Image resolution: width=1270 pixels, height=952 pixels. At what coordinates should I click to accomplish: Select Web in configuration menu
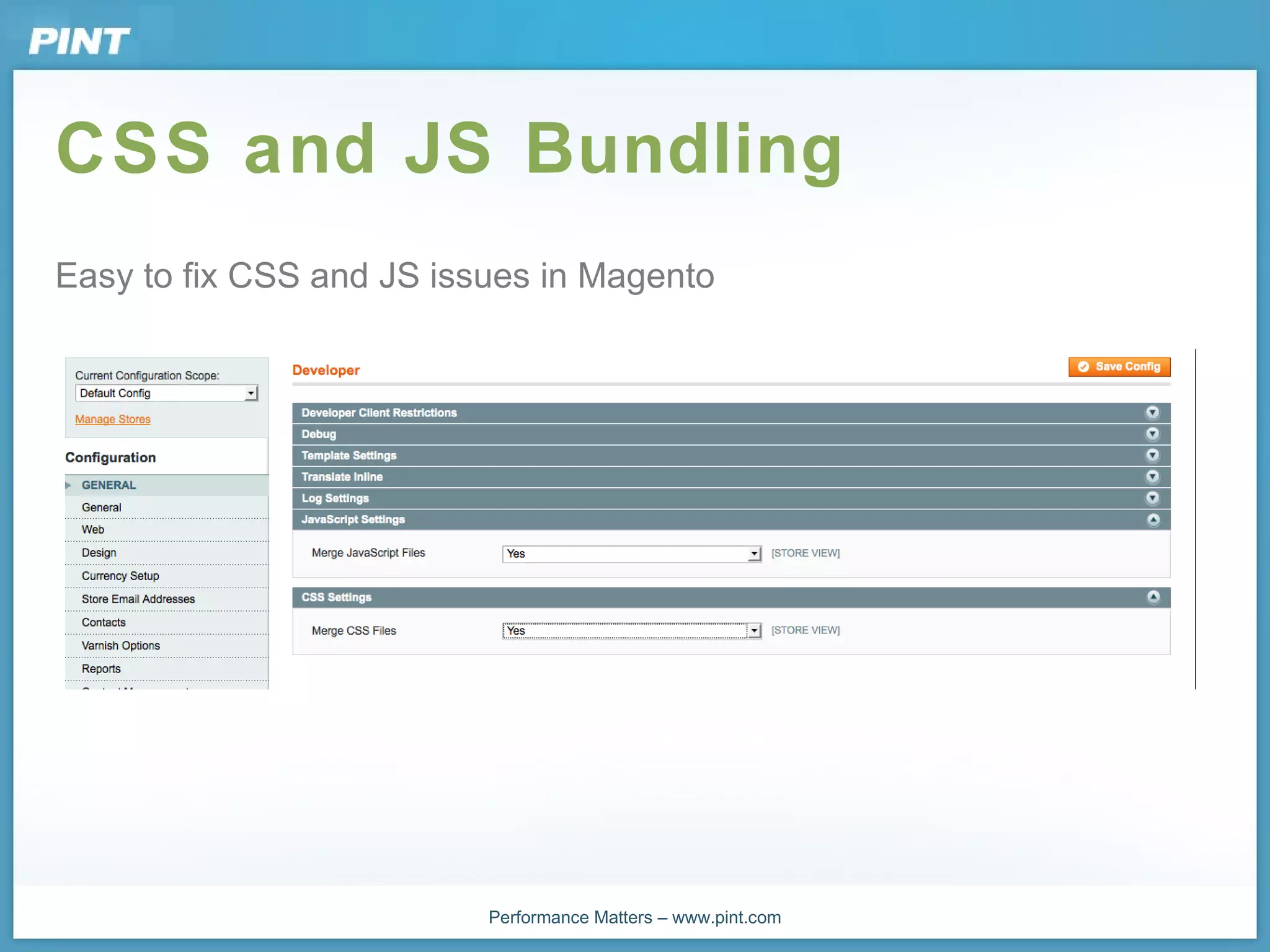(x=166, y=530)
